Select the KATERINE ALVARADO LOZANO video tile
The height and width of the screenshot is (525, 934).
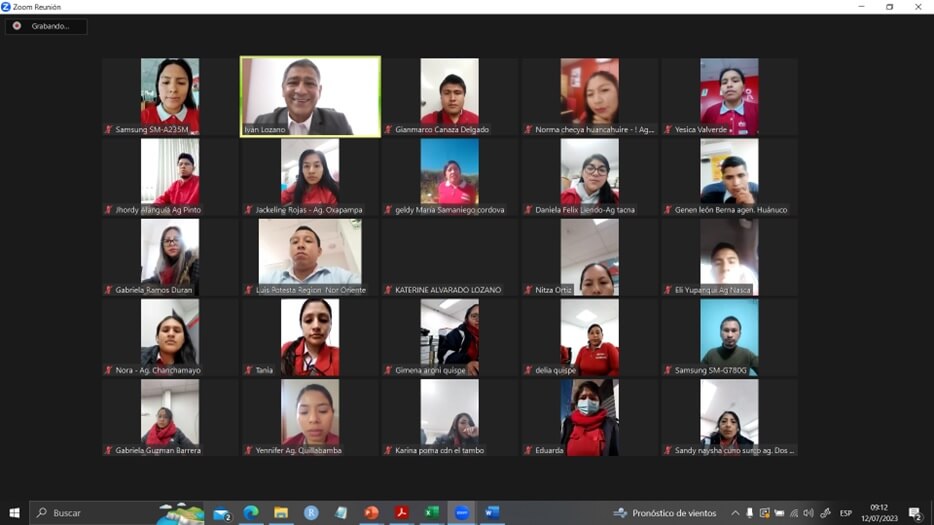pos(450,257)
